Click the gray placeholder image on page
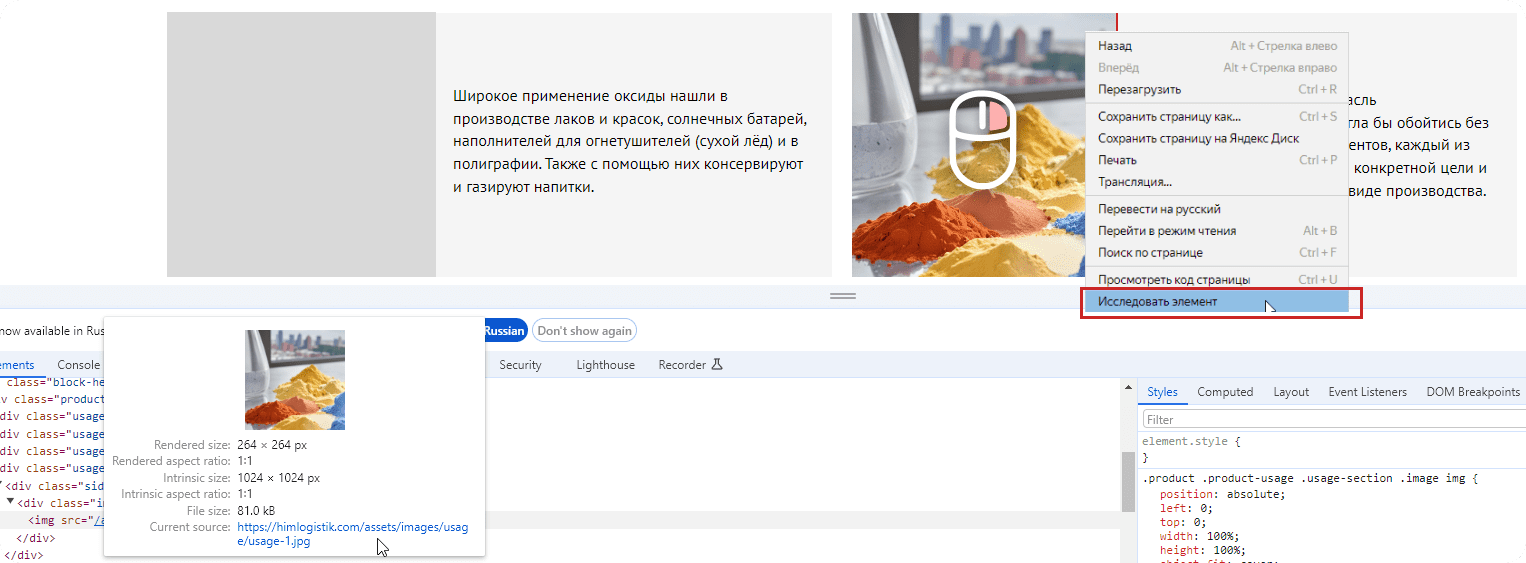The height and width of the screenshot is (563, 1526). 301,145
